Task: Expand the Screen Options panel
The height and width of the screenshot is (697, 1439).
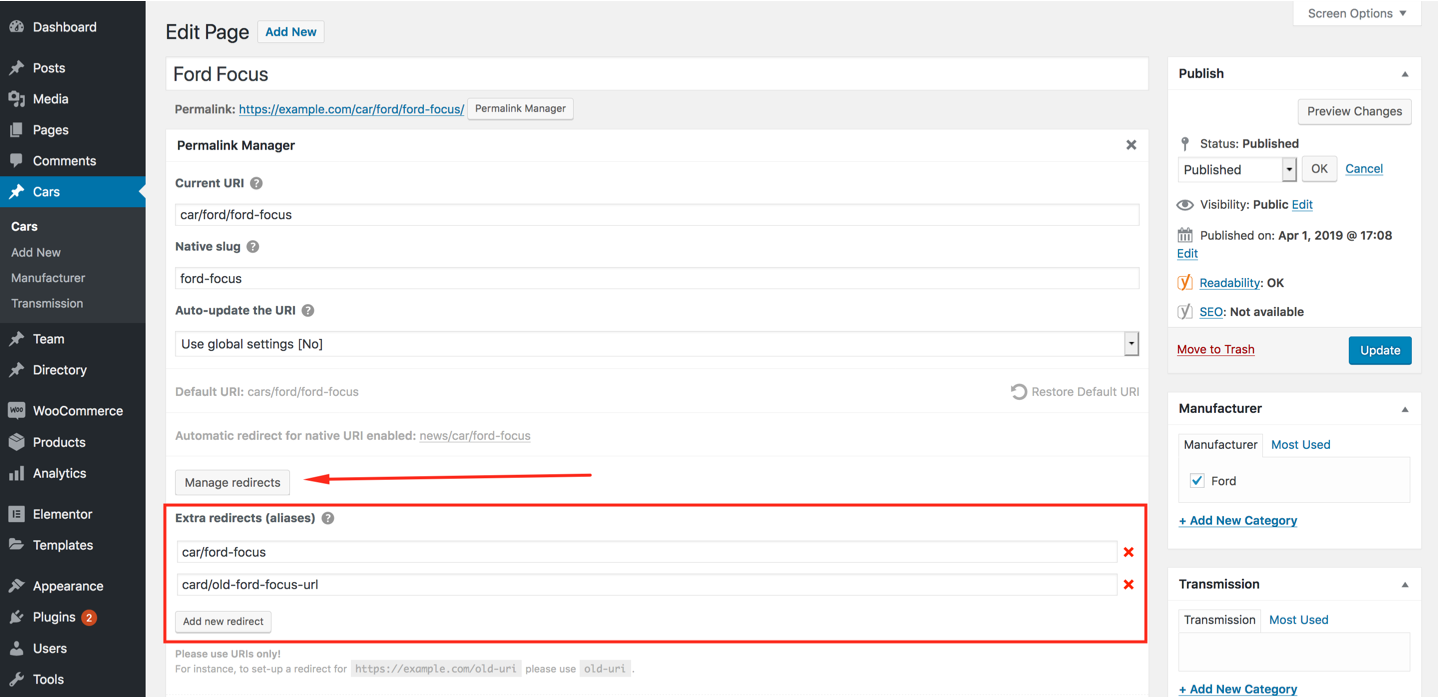Action: point(1357,14)
